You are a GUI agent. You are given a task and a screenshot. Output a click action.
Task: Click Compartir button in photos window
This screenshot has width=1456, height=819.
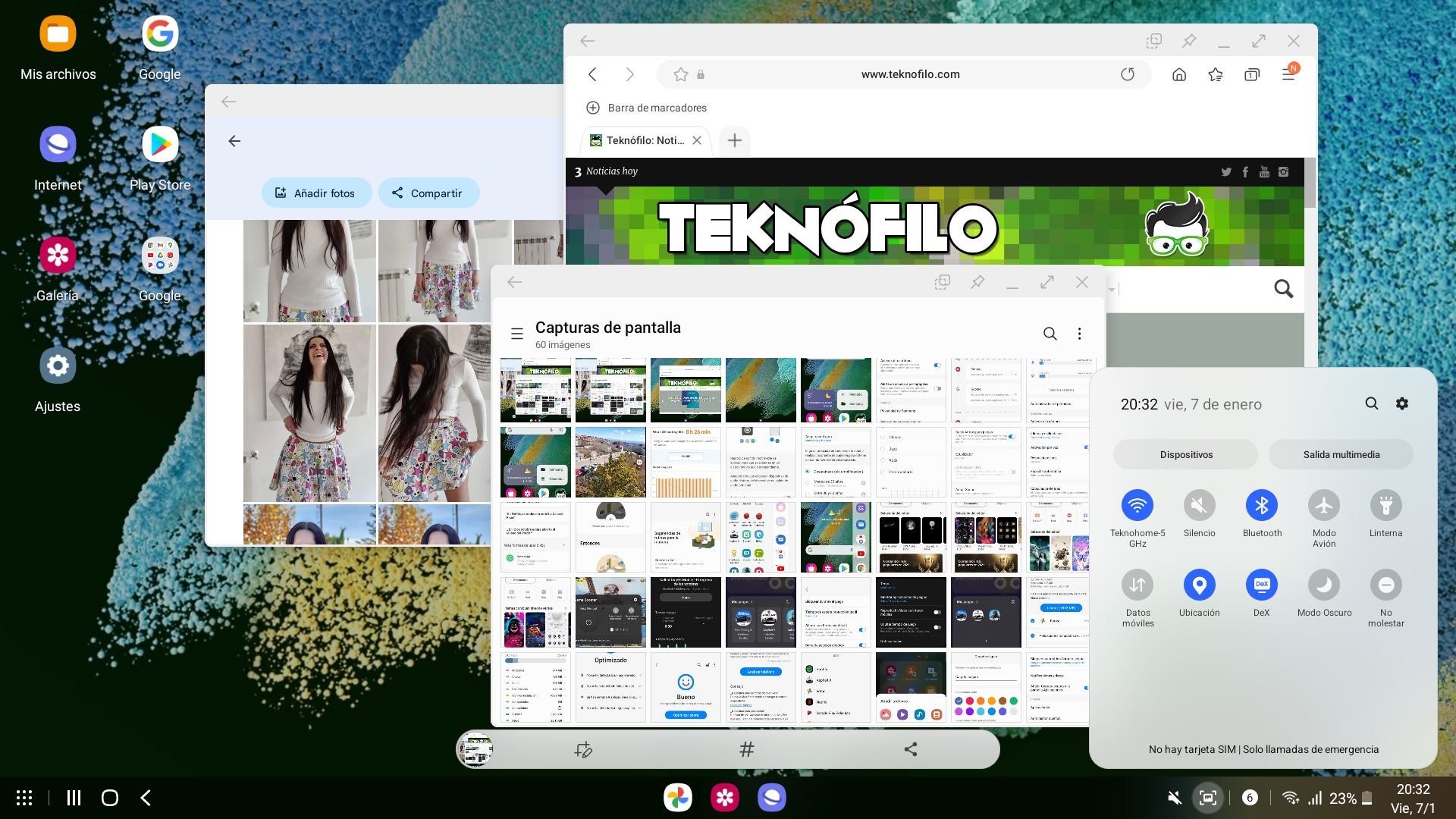[428, 193]
